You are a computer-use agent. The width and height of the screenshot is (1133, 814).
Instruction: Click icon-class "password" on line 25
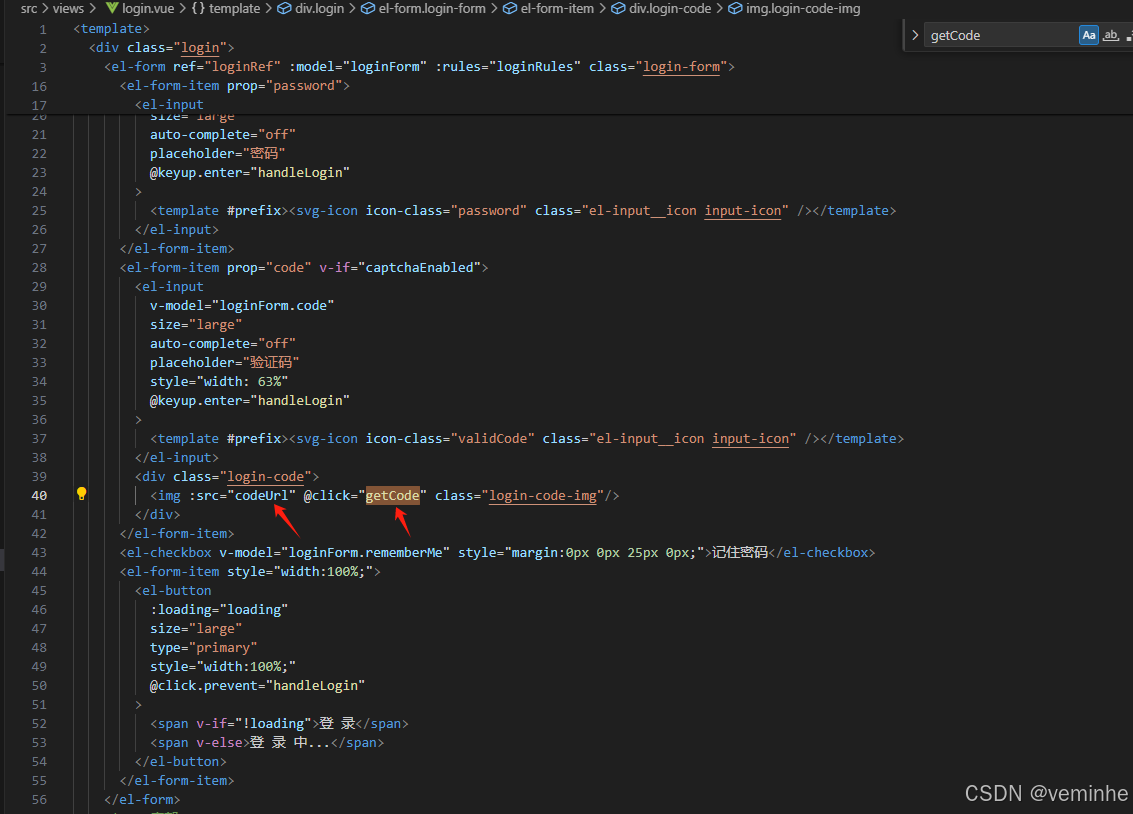click(x=447, y=211)
